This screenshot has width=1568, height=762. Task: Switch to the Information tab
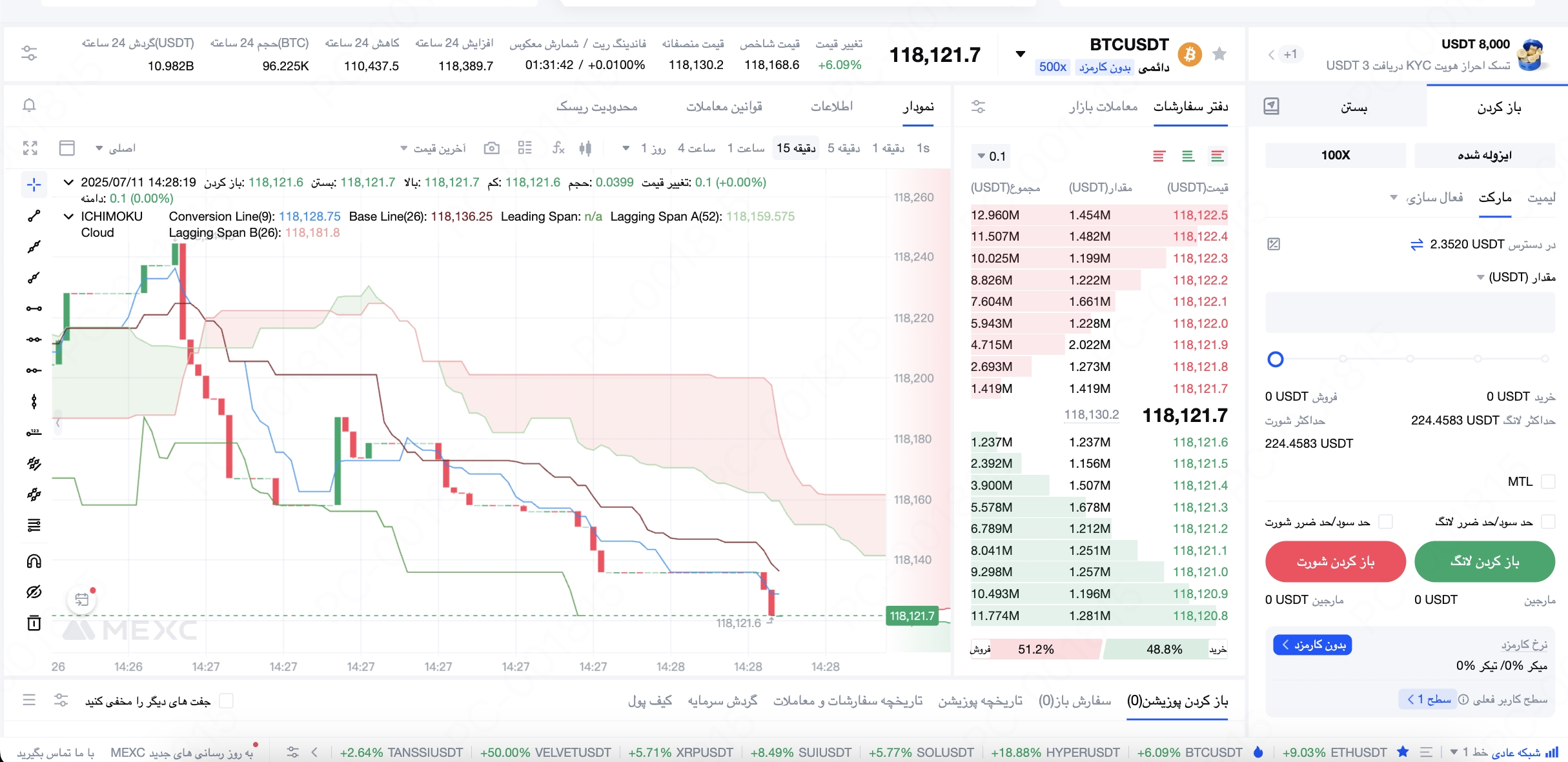coord(831,106)
